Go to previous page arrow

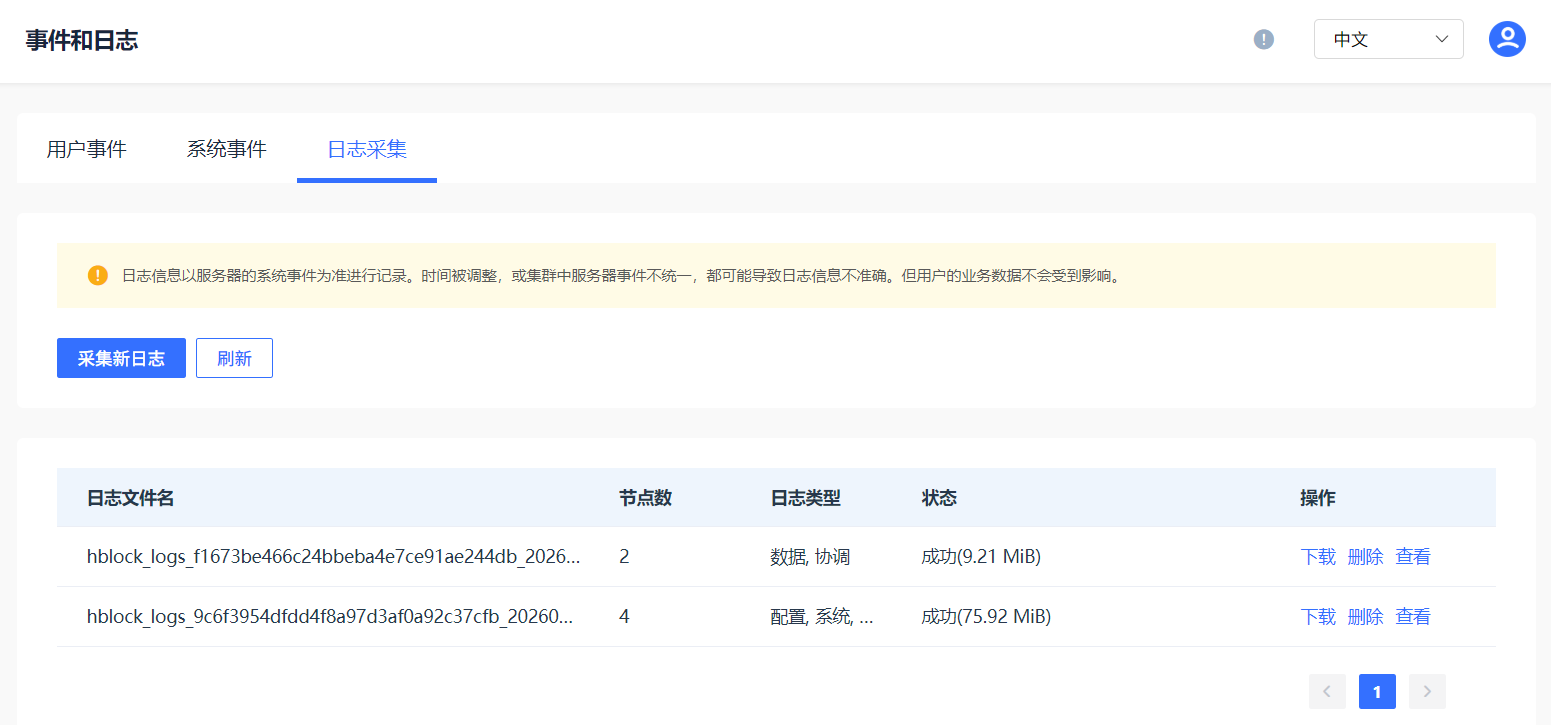point(1327,691)
